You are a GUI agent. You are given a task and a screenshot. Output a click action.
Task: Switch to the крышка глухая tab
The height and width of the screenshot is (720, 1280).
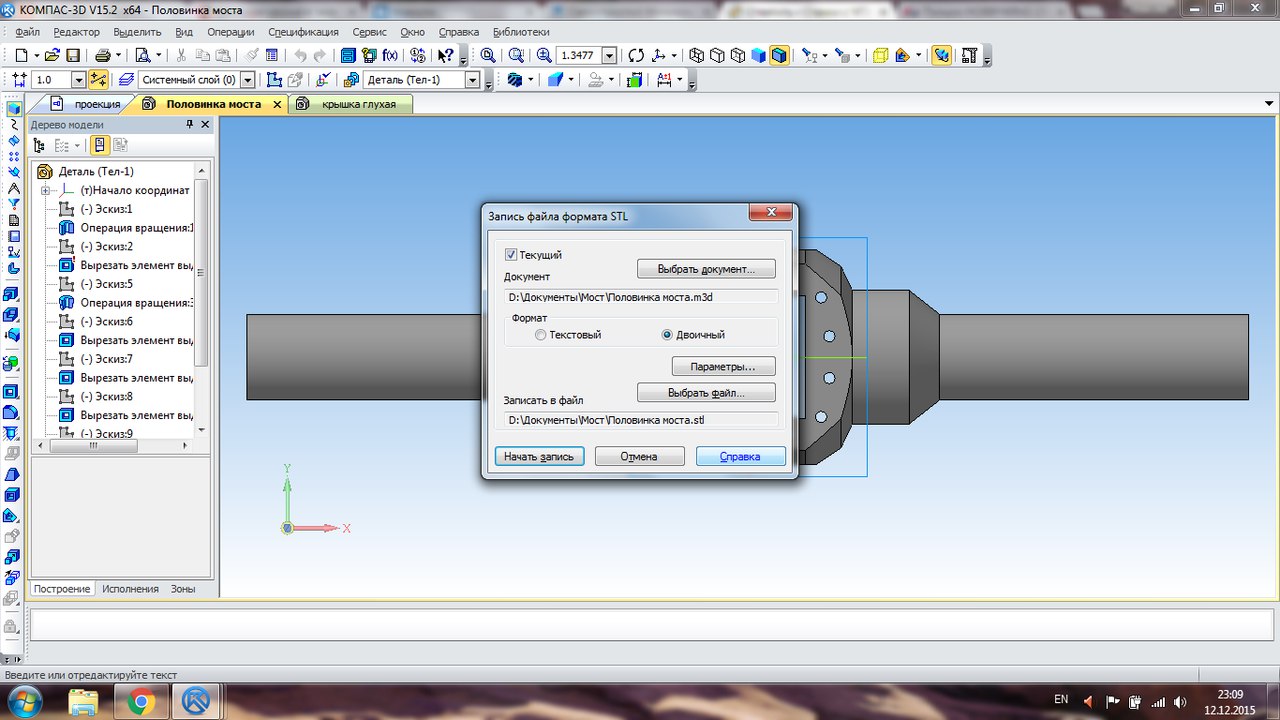(x=358, y=104)
